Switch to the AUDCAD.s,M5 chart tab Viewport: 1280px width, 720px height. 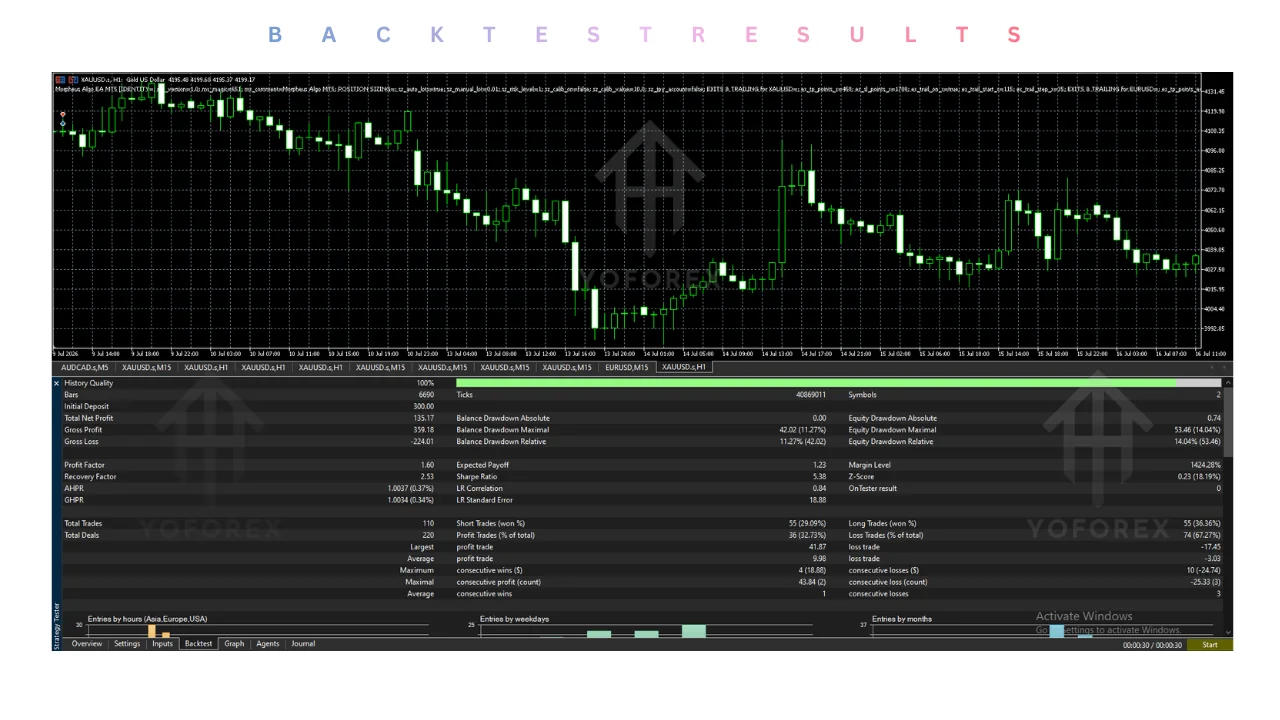[x=85, y=367]
